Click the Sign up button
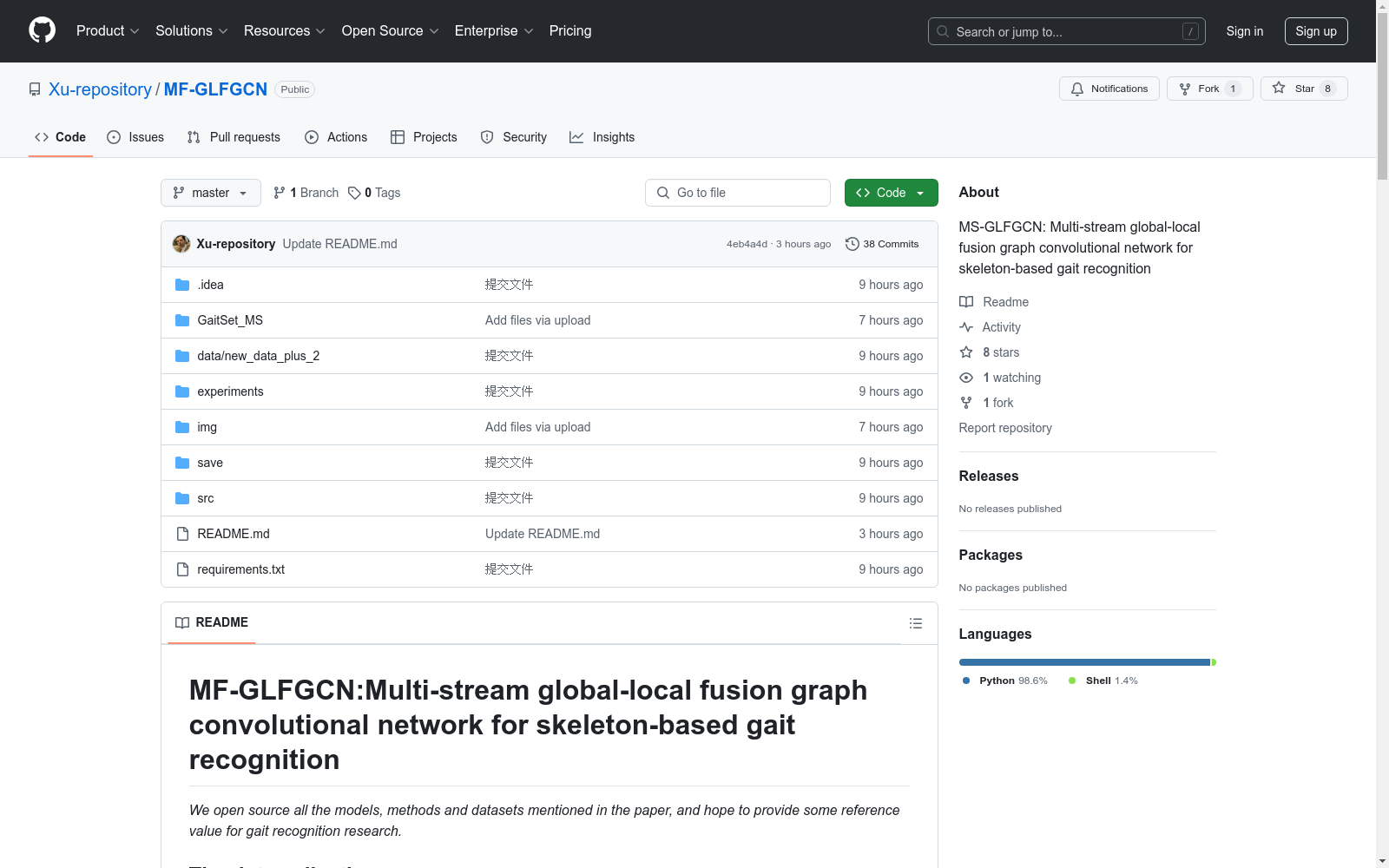The width and height of the screenshot is (1389, 868). (1316, 31)
